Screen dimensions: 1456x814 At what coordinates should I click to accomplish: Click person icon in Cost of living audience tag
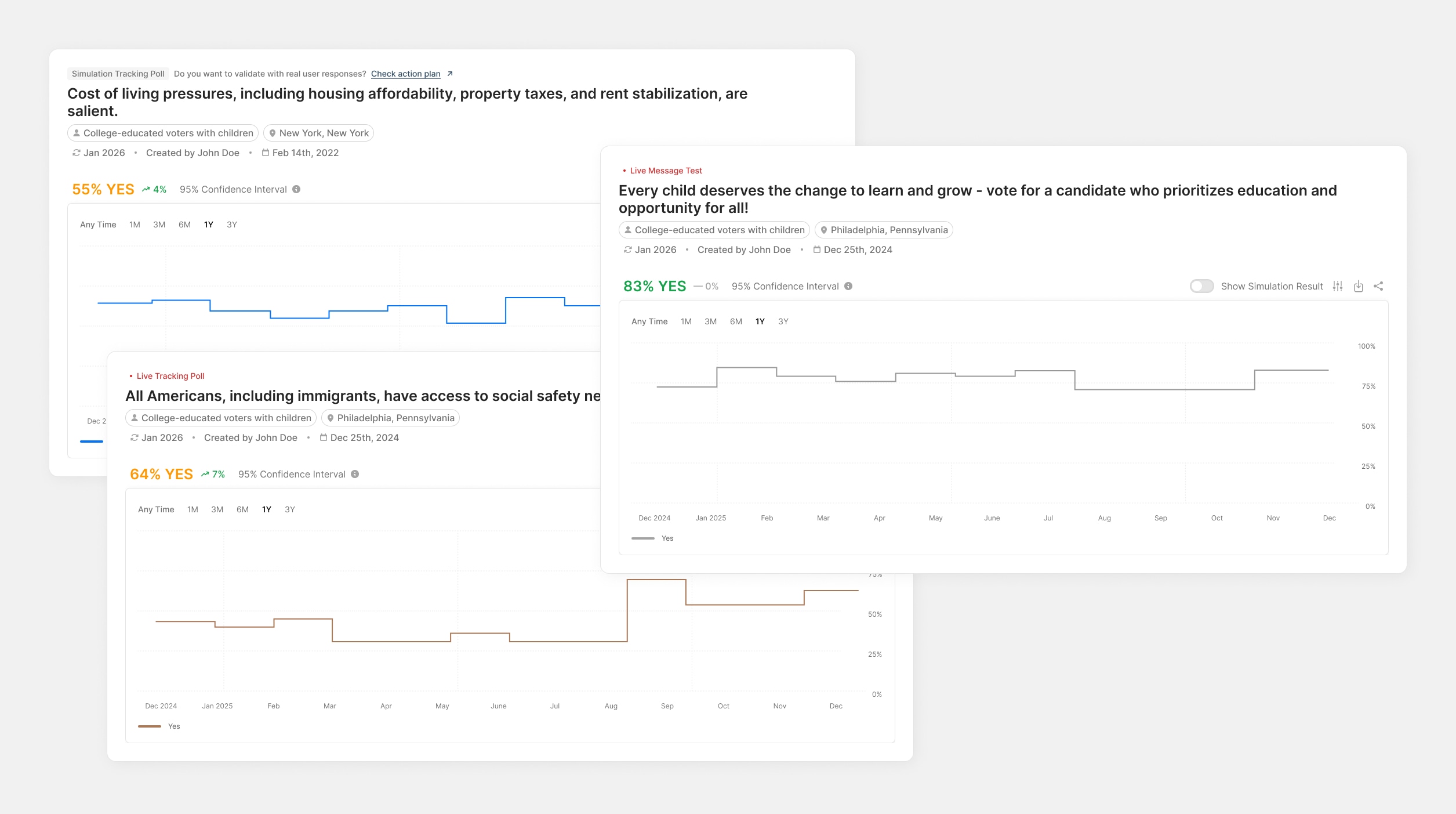coord(77,133)
